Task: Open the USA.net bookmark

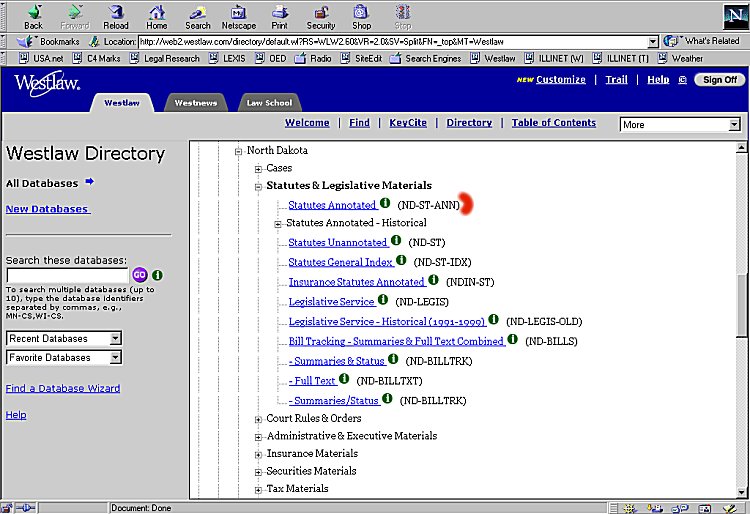Action: point(41,58)
